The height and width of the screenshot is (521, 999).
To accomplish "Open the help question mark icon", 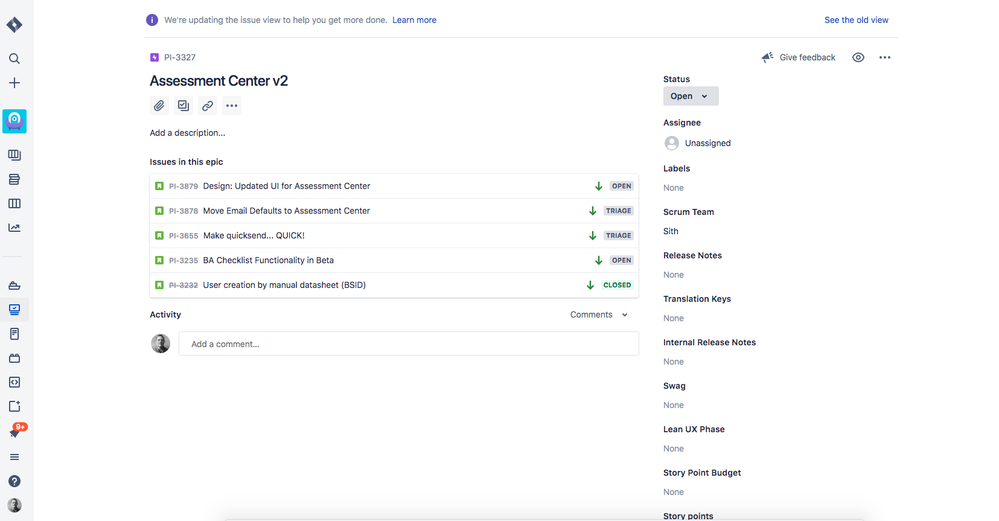I will [x=14, y=481].
